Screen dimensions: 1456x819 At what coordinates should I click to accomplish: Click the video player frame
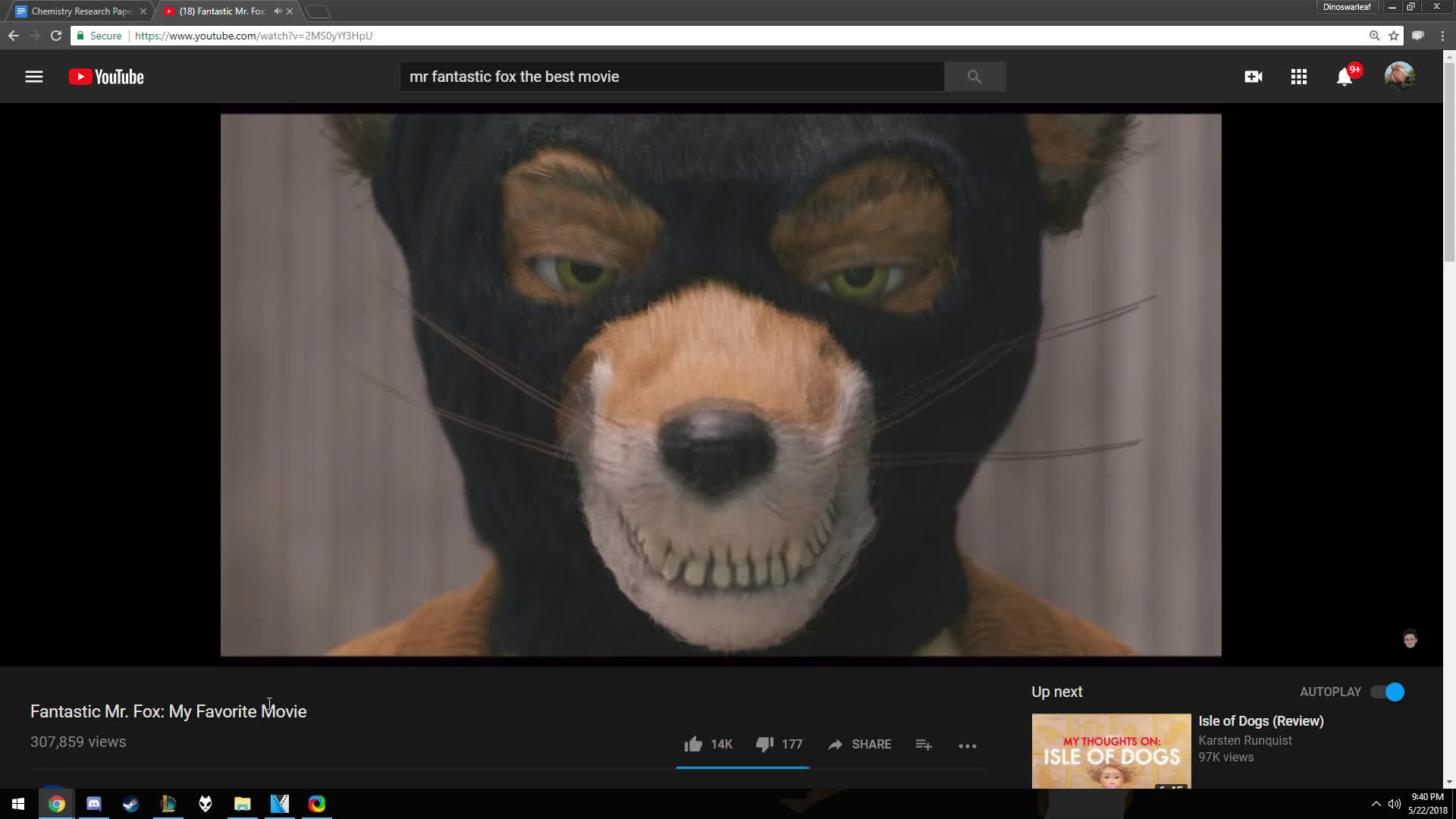[721, 384]
